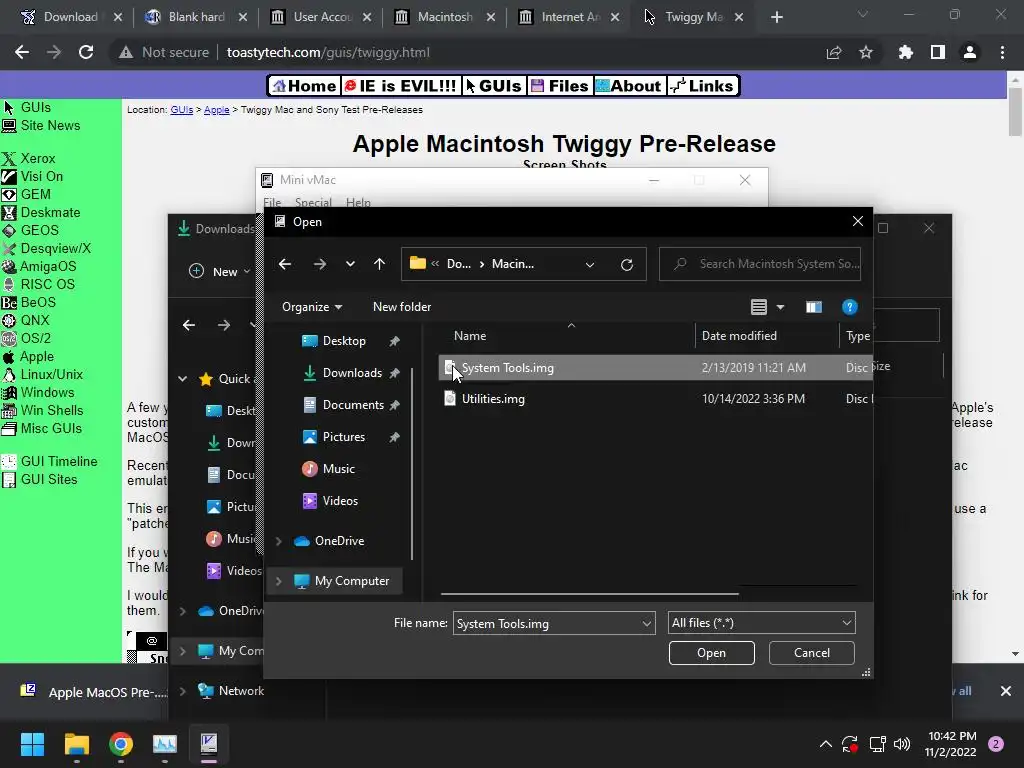1024x768 pixels.
Task: Open view options dropdown arrow
Action: (780, 307)
